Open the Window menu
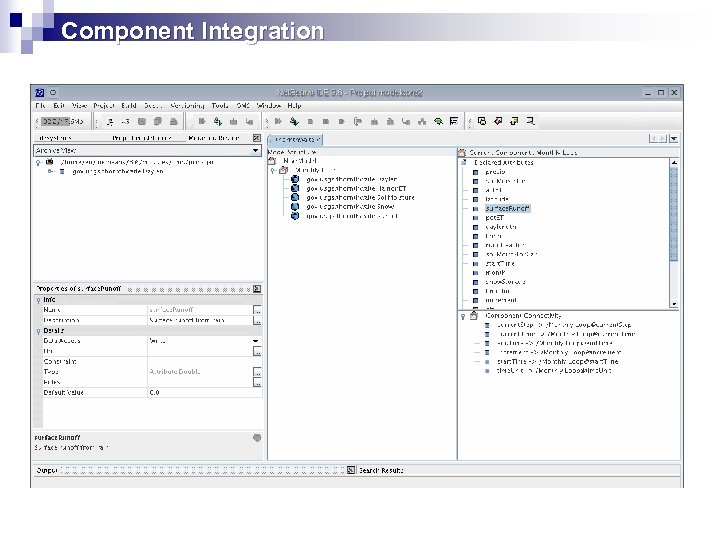The width and height of the screenshot is (720, 540). point(269,106)
